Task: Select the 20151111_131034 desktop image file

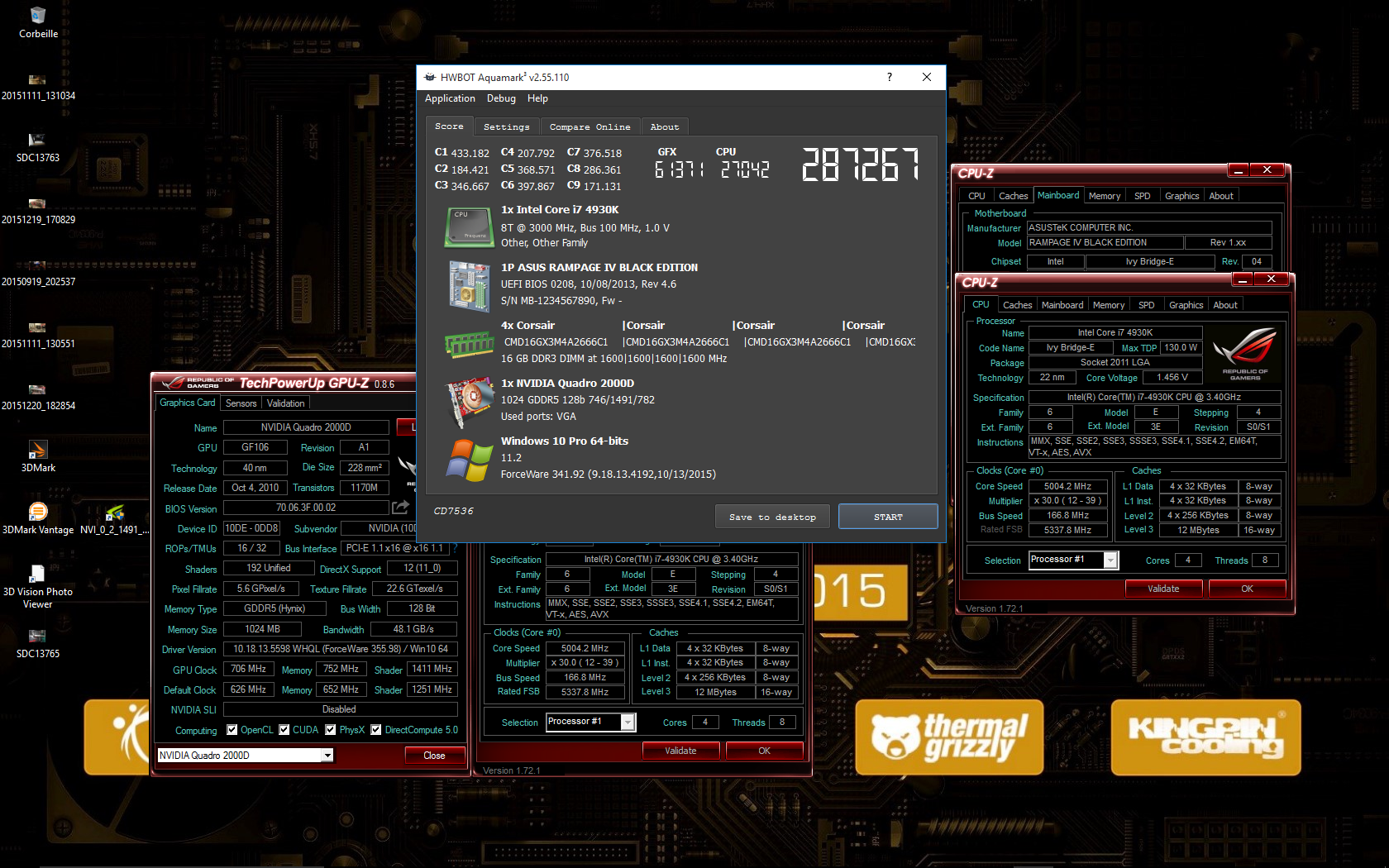Action: [x=37, y=79]
